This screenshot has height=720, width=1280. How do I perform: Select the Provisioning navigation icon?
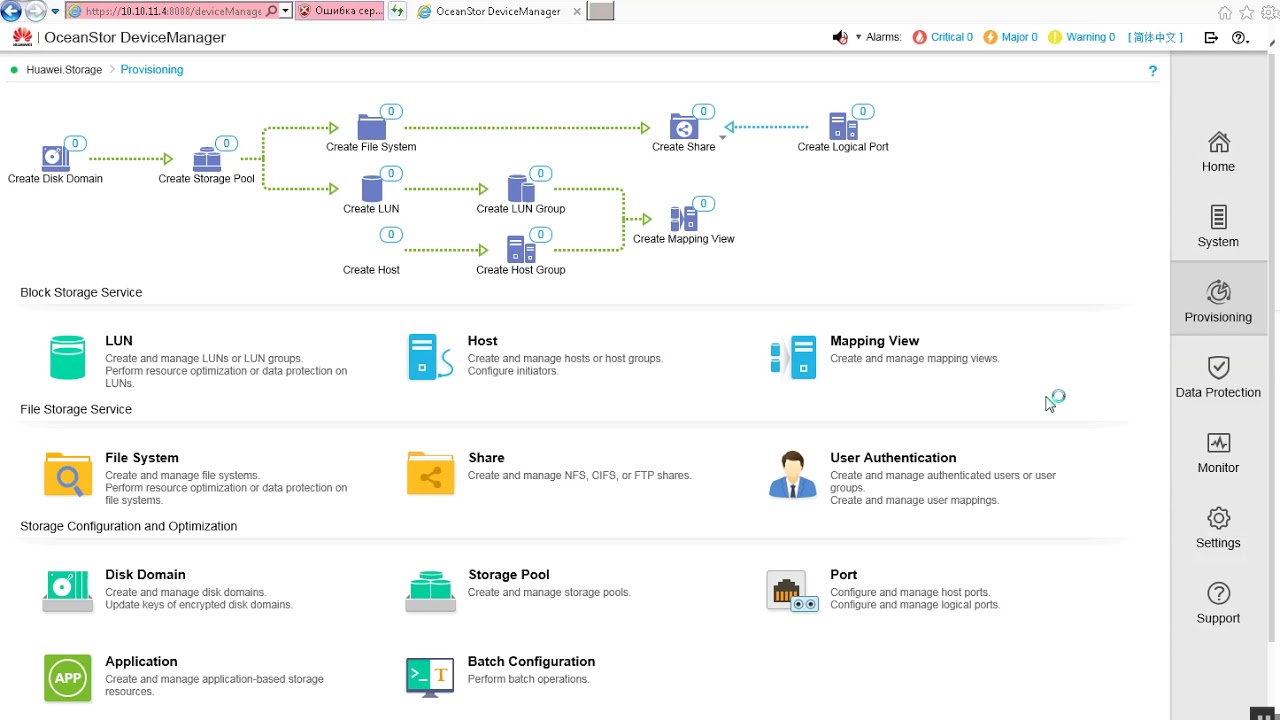point(1218,292)
